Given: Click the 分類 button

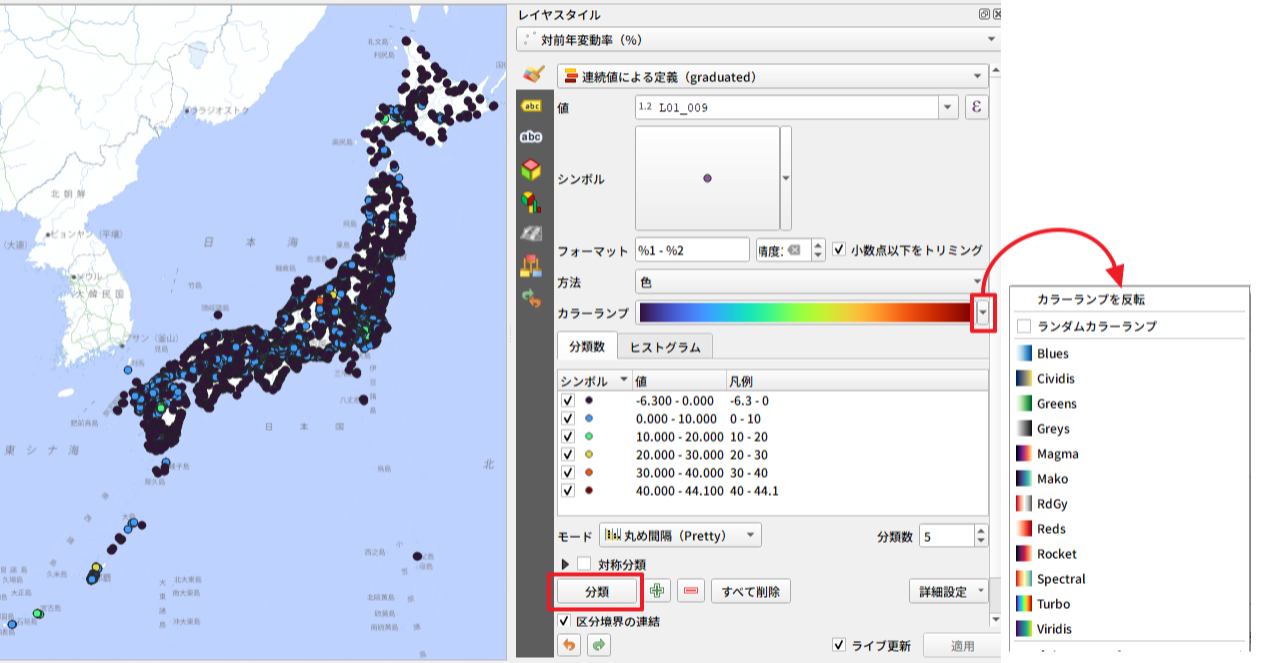Looking at the screenshot, I should 596,591.
